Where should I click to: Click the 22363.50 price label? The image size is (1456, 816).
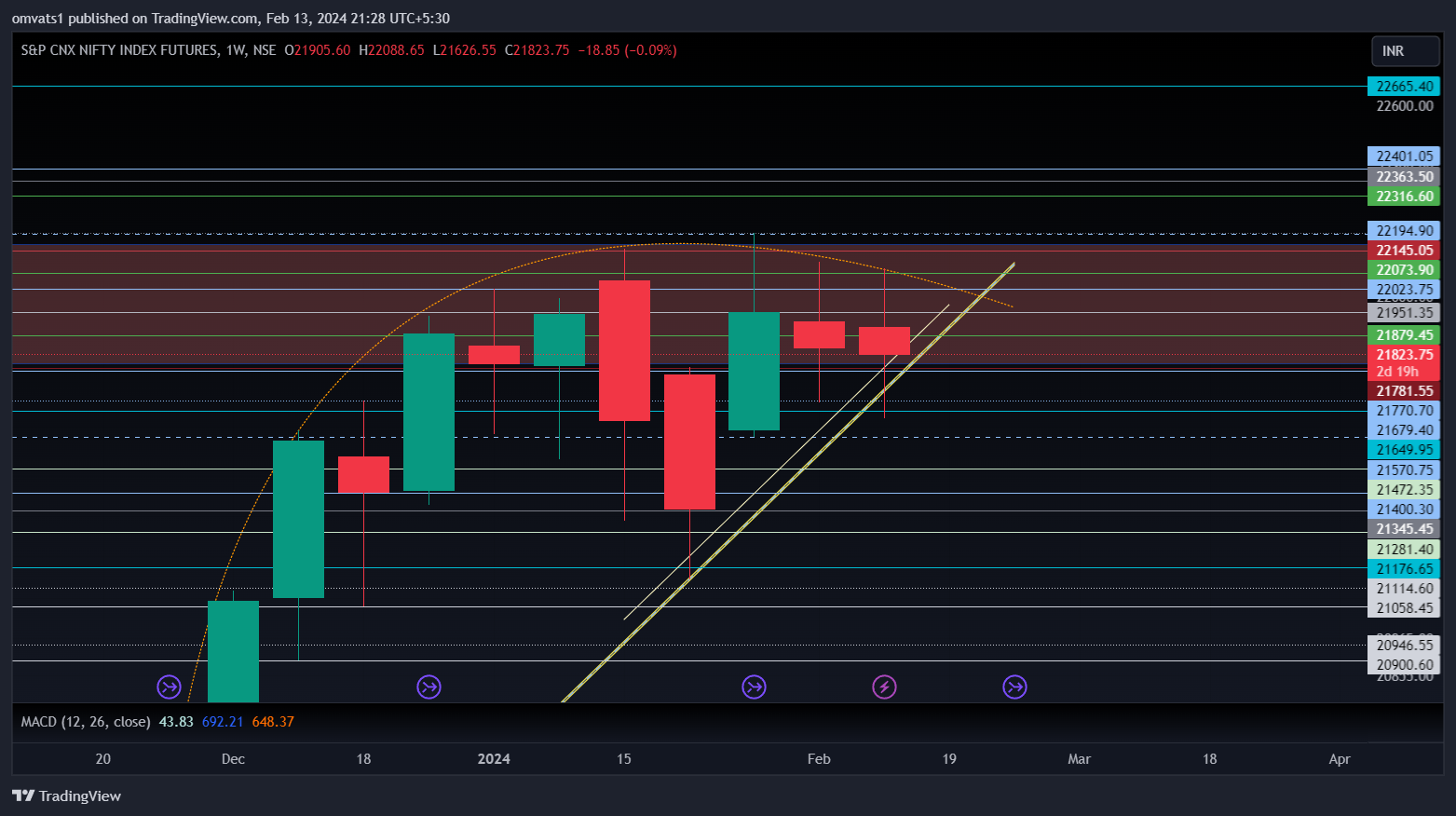tap(1404, 177)
